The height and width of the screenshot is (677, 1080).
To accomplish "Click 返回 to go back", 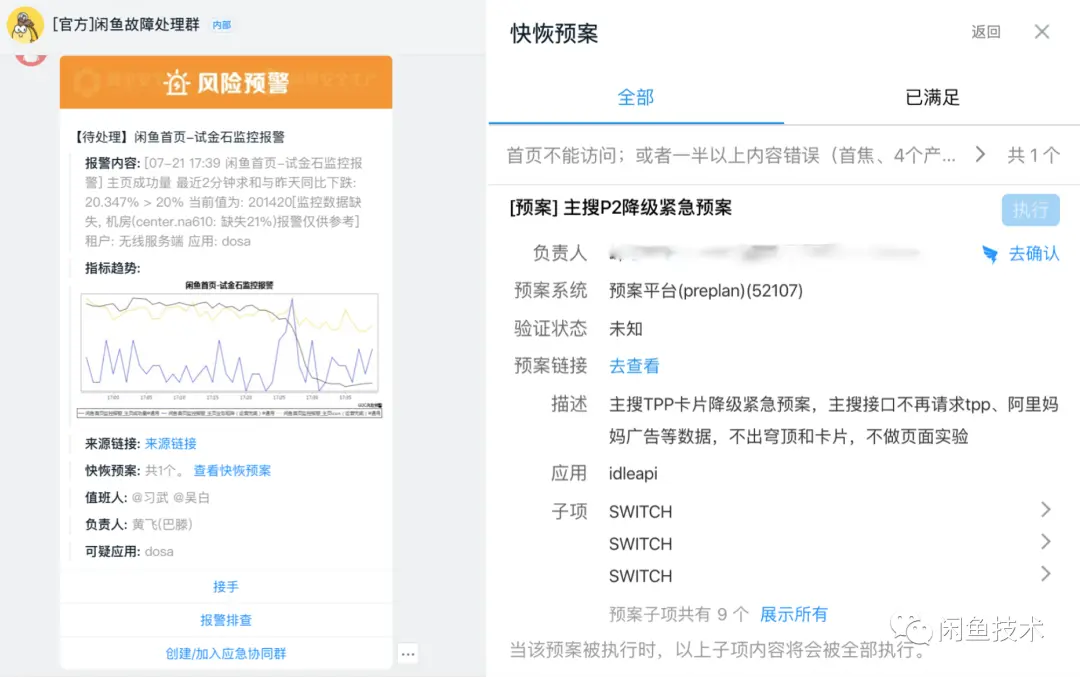I will point(986,32).
